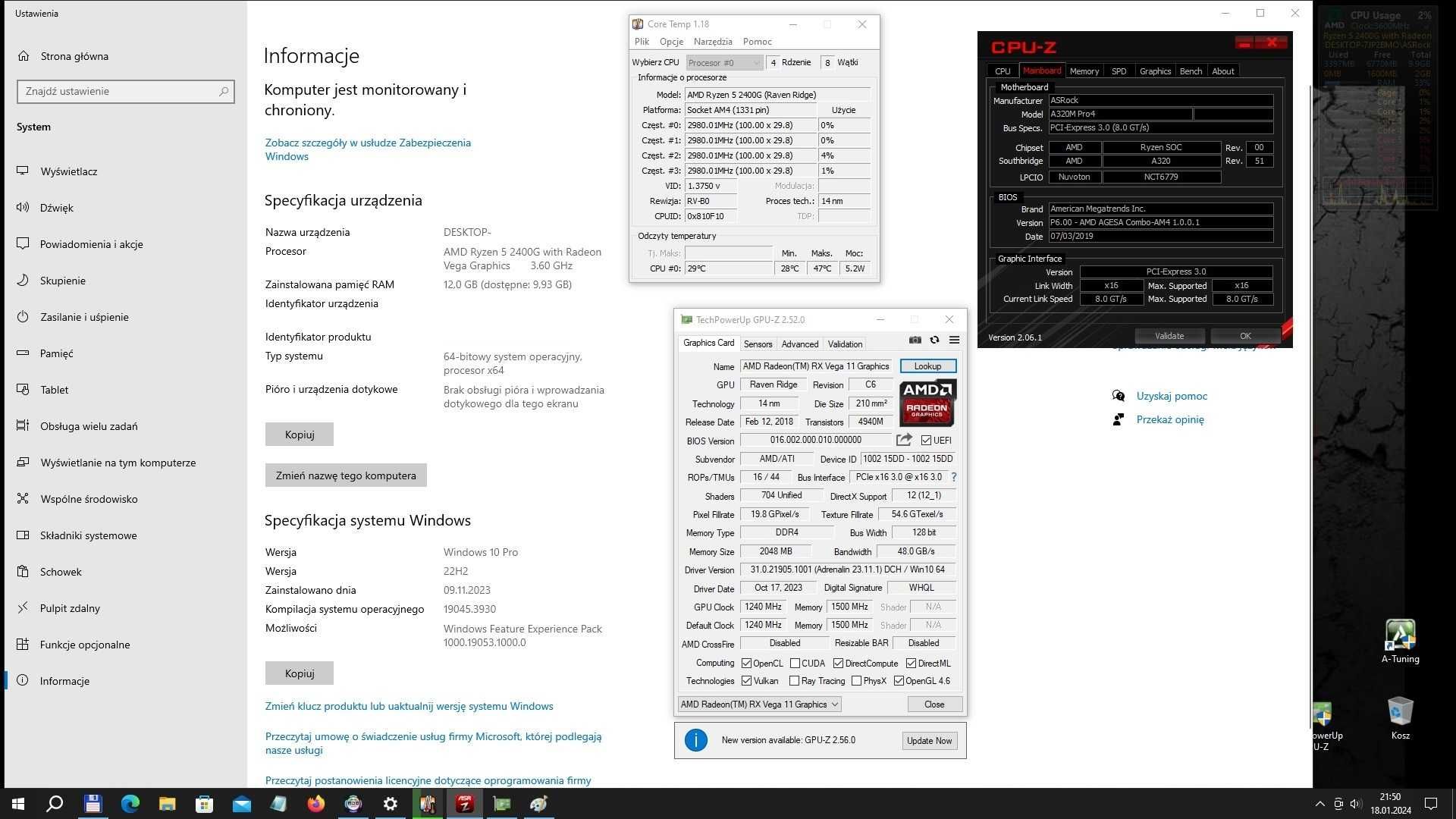Screen dimensions: 1456x819
Task: Switch to the Memory tab in CPU-Z
Action: 1084,71
